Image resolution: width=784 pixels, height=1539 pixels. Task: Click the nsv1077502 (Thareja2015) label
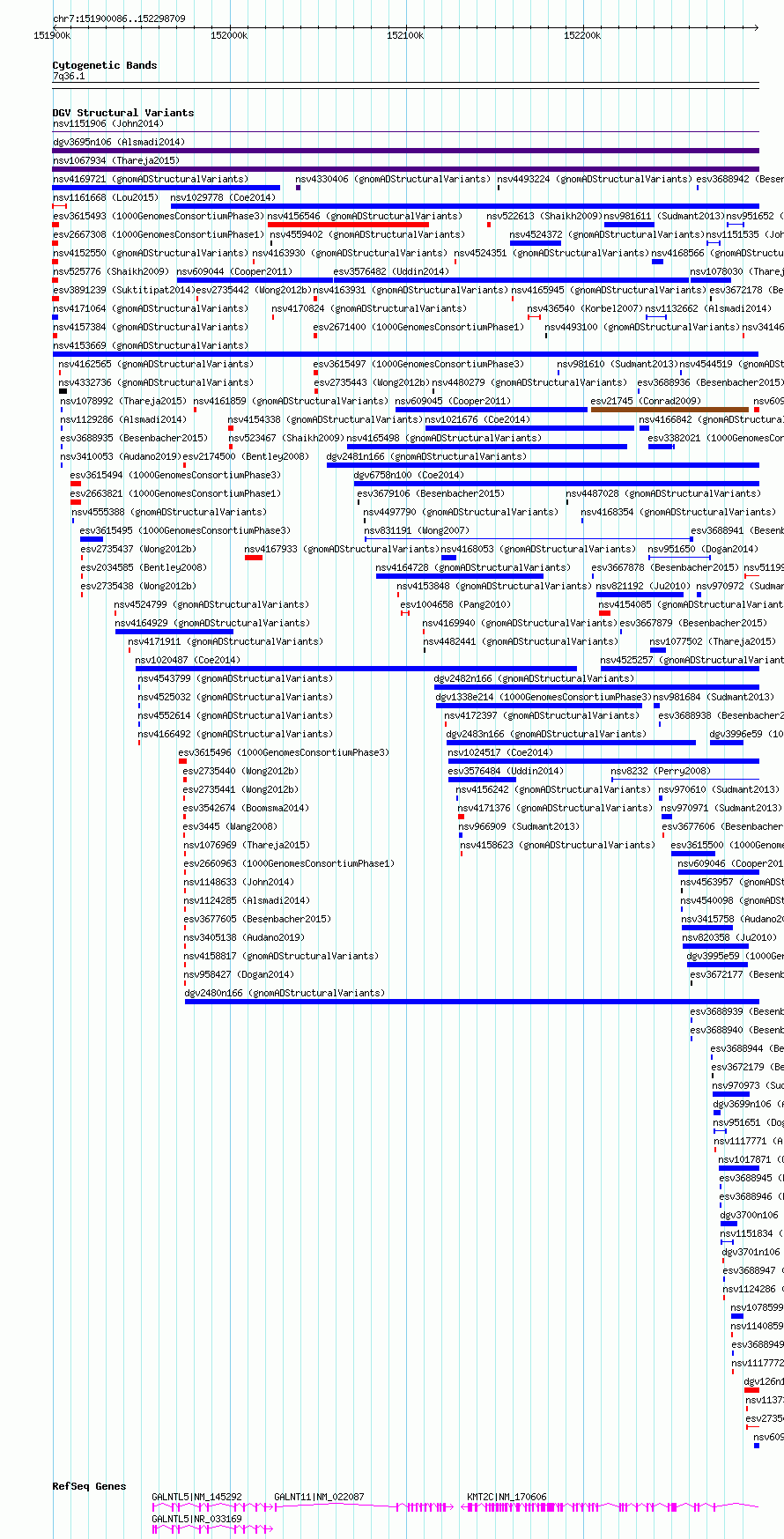coord(713,641)
